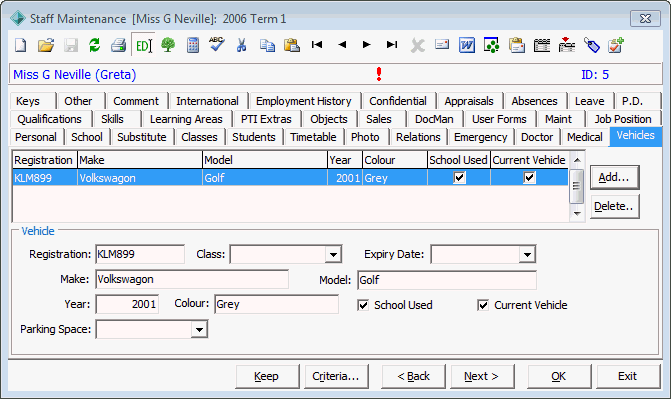
Task: Open the calculator icon
Action: 193,45
